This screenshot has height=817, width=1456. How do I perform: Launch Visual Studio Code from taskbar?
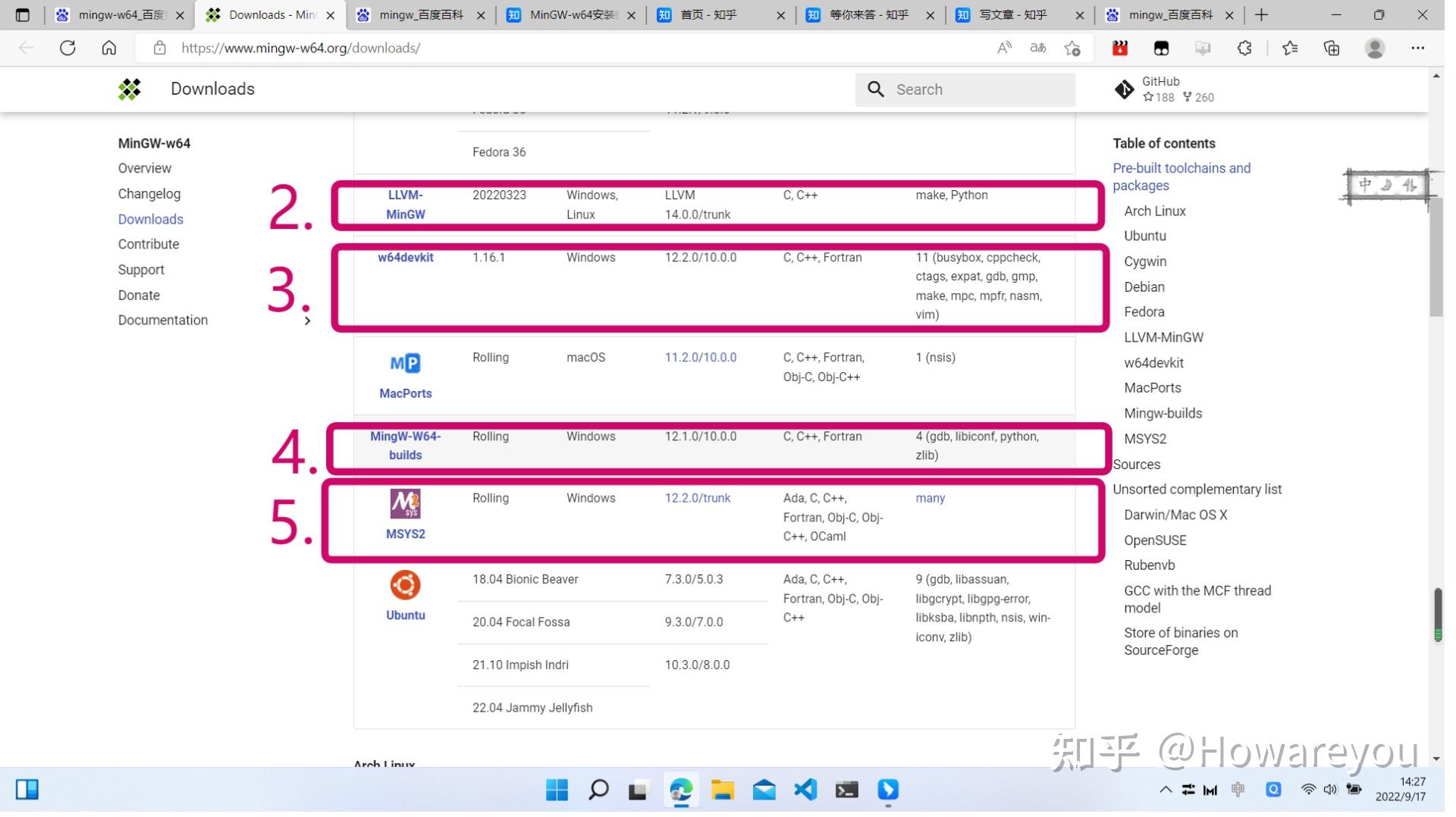pyautogui.click(x=805, y=790)
